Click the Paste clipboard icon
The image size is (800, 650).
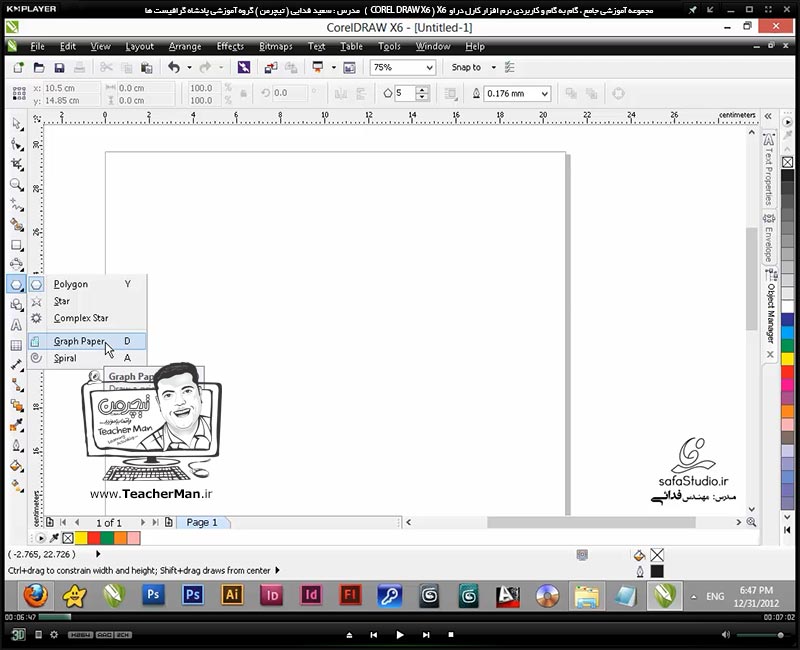[146, 67]
